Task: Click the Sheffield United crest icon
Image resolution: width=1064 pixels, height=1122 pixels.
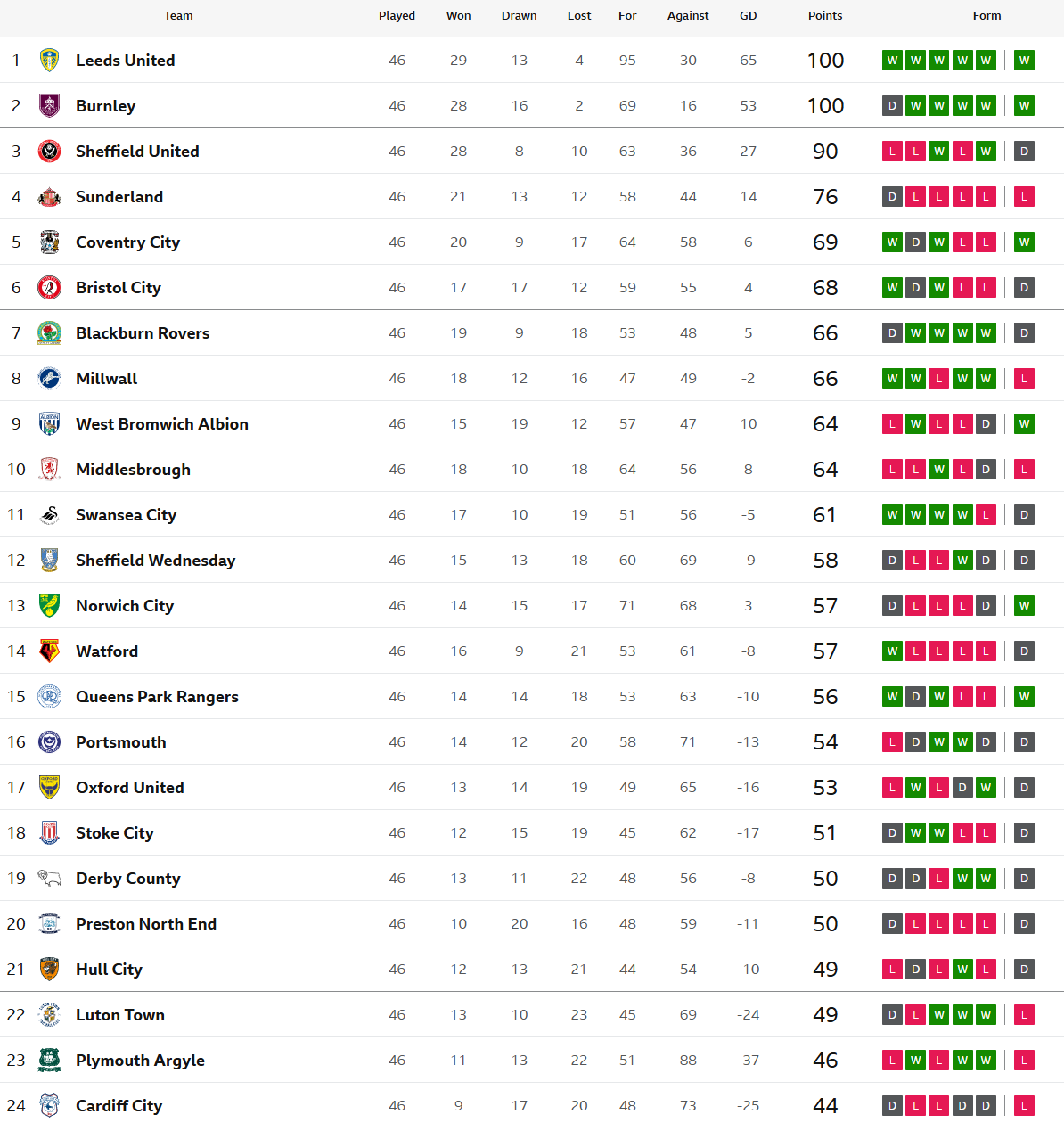Action: pos(50,152)
